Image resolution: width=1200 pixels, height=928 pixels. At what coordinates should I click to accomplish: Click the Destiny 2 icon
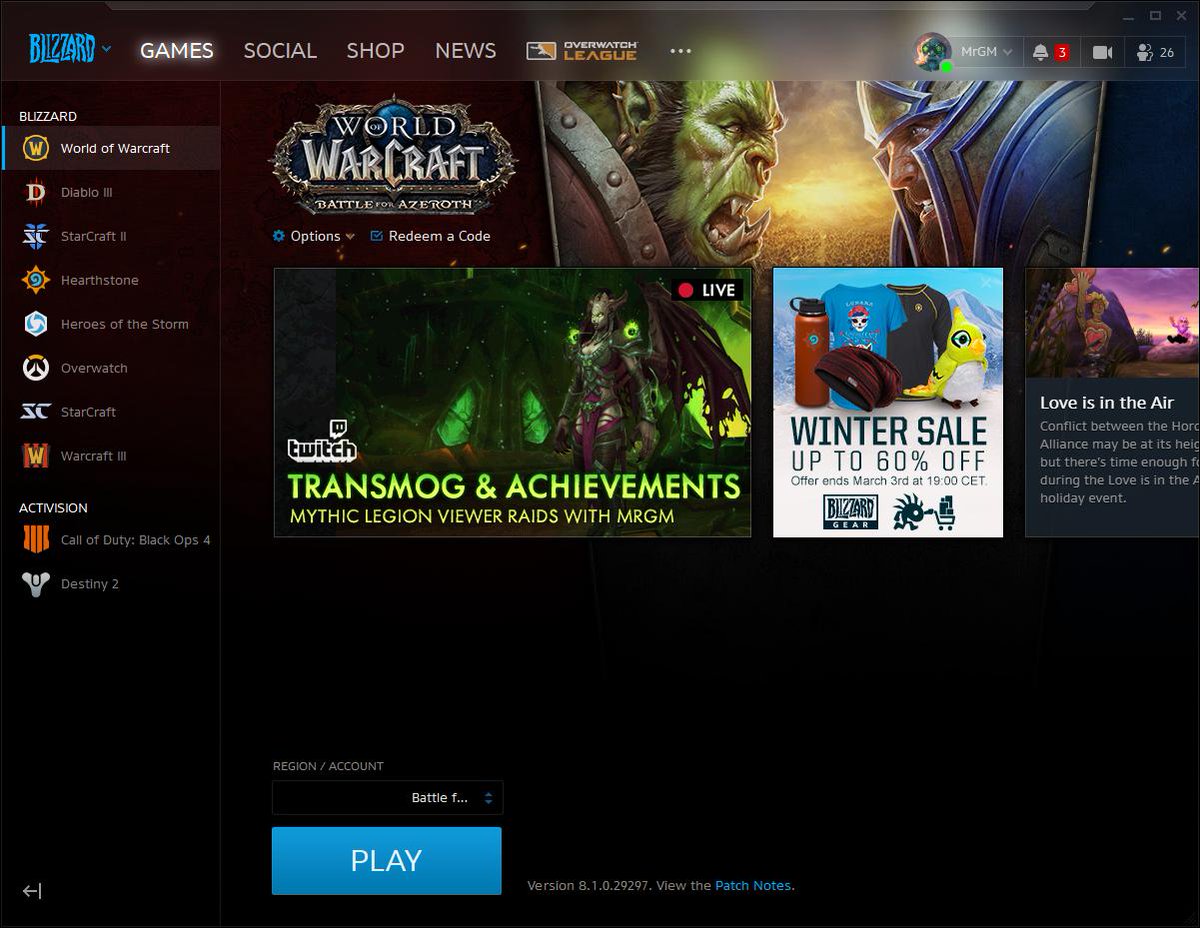[36, 584]
